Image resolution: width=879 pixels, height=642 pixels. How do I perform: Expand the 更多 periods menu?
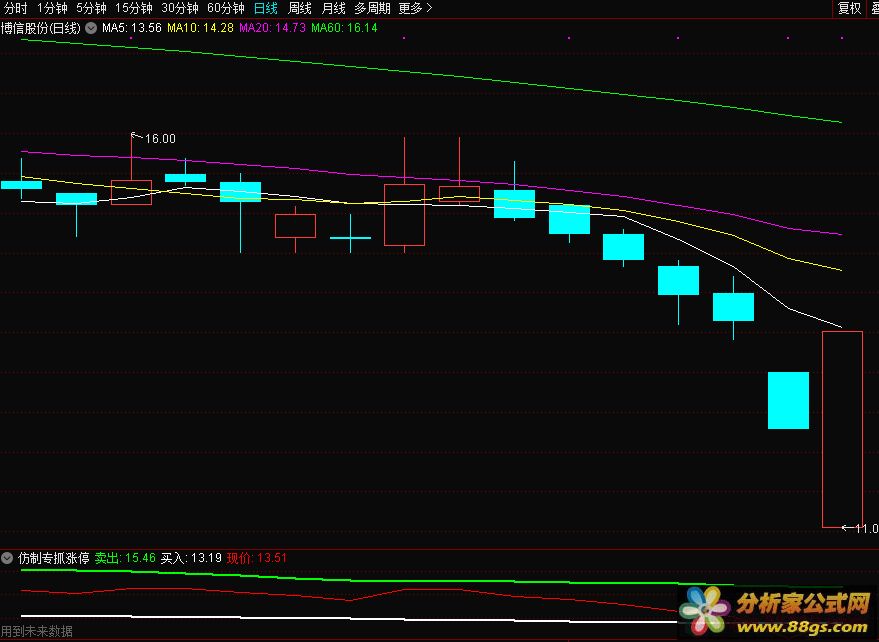(x=415, y=8)
